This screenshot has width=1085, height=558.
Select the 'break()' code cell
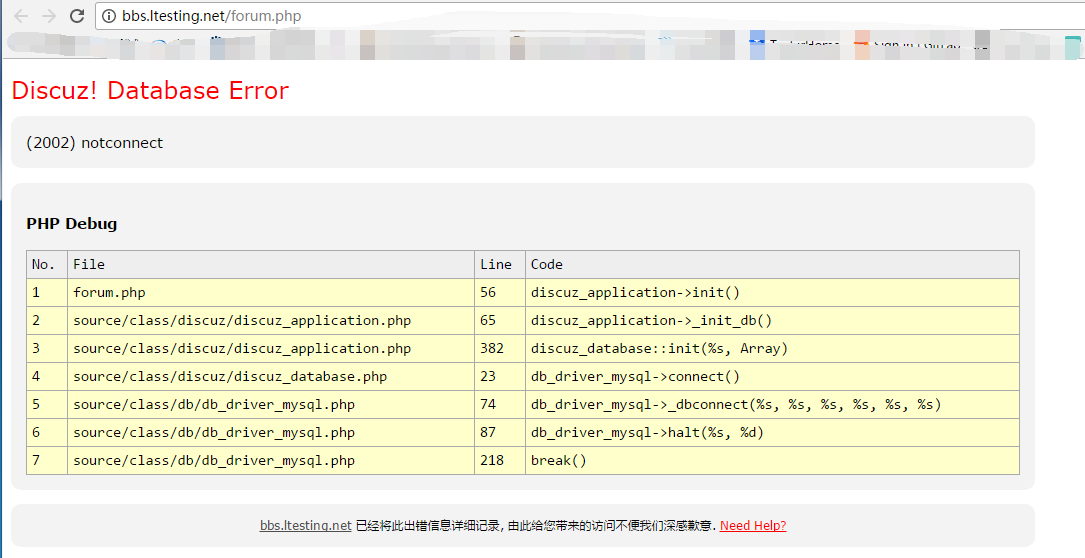(772, 460)
